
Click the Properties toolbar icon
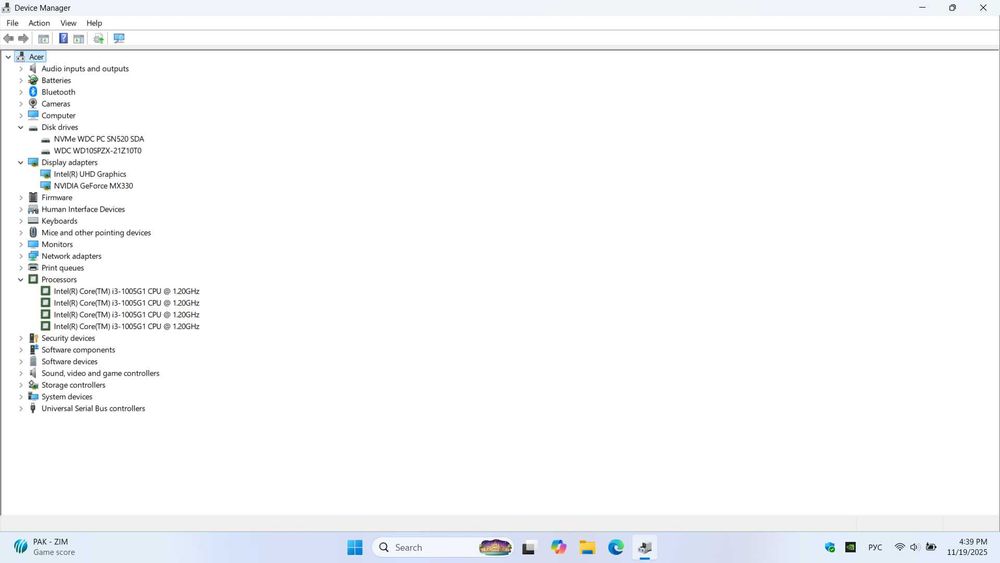click(x=78, y=39)
